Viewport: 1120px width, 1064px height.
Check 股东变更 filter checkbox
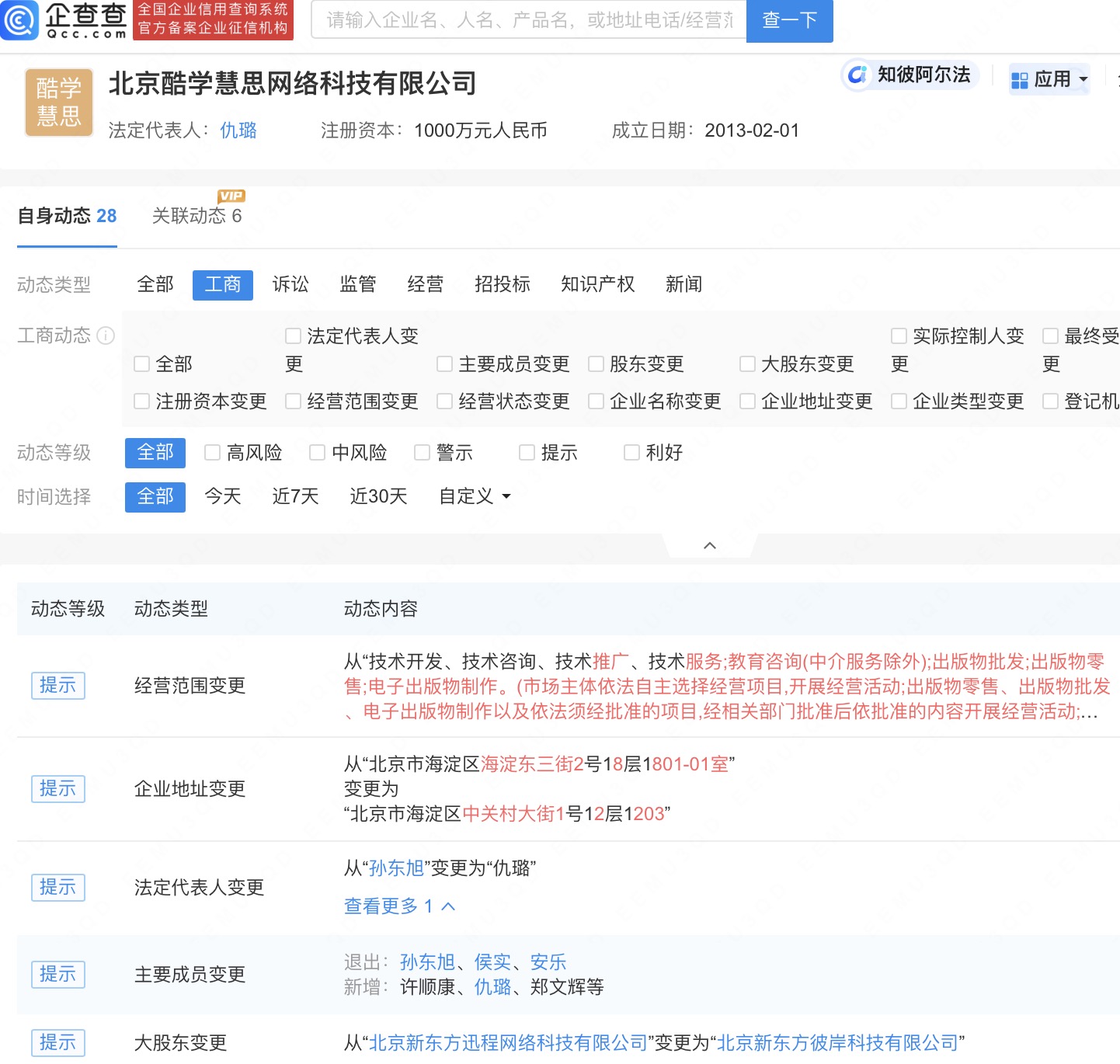pos(597,364)
